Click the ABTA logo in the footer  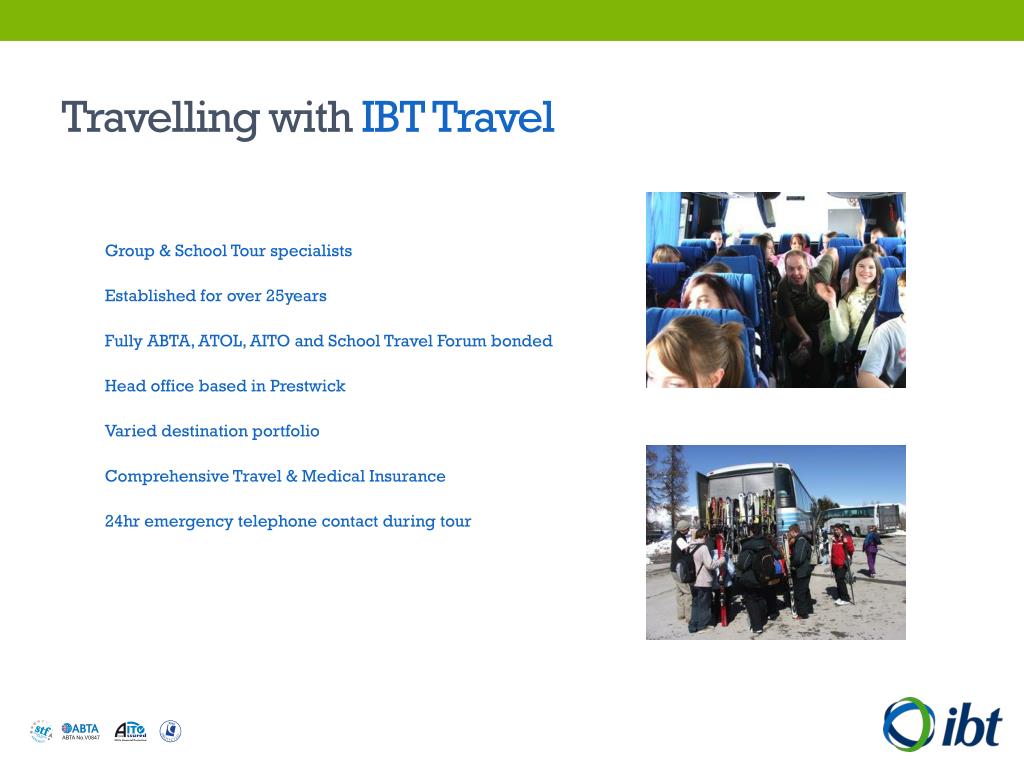click(80, 731)
